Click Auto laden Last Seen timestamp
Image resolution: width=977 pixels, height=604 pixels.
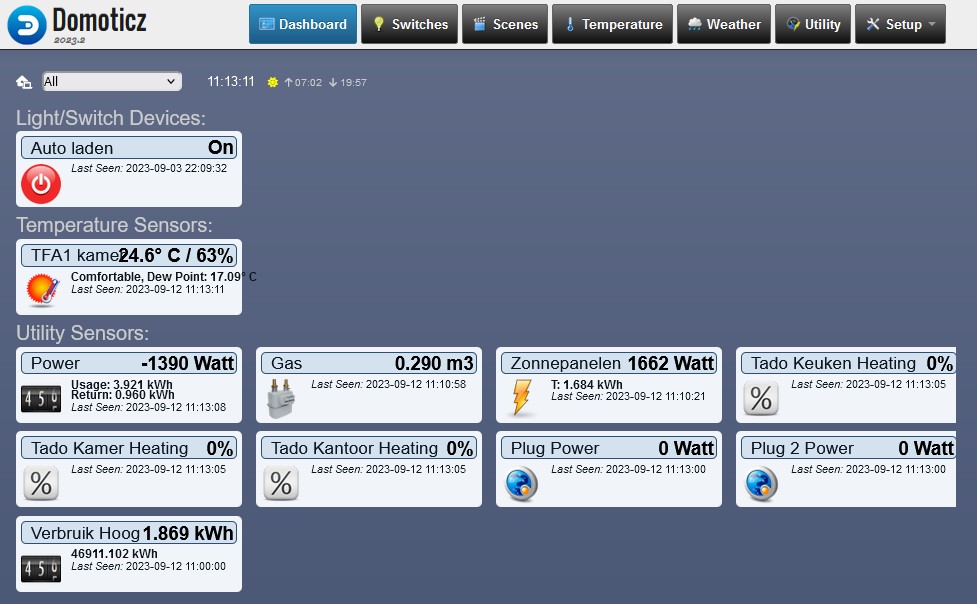[x=149, y=168]
